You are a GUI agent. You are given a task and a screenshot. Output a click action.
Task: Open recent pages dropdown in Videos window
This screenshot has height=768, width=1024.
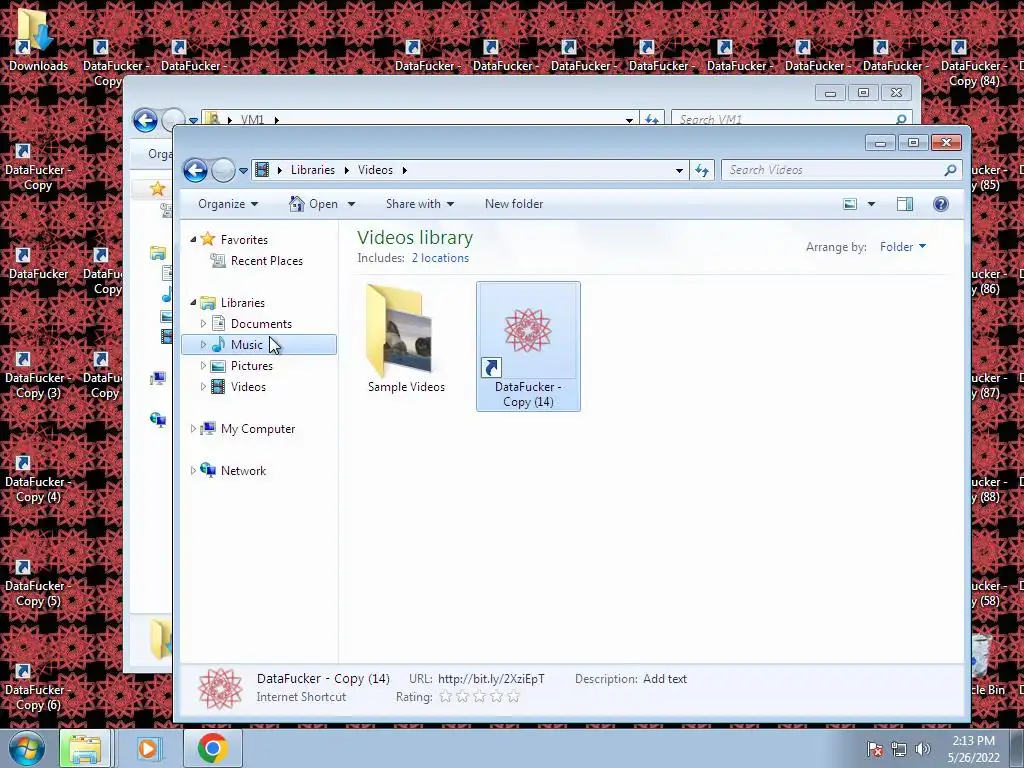(x=243, y=170)
